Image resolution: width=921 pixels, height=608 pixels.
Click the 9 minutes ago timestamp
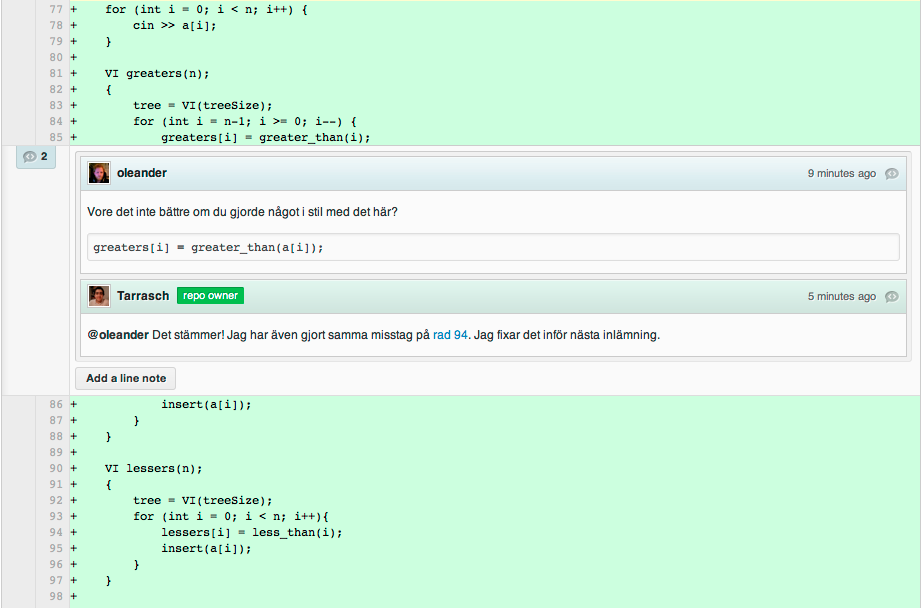(x=841, y=173)
